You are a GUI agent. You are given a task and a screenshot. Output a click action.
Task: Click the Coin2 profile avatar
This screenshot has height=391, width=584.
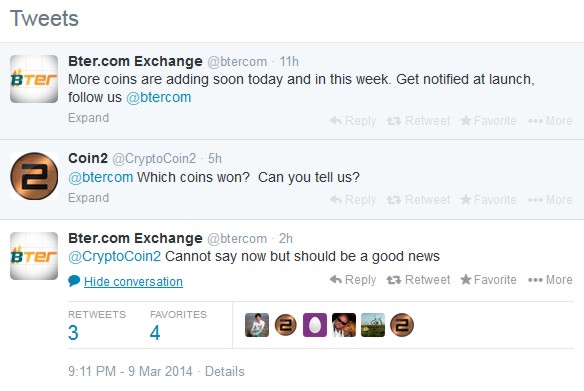pos(34,176)
